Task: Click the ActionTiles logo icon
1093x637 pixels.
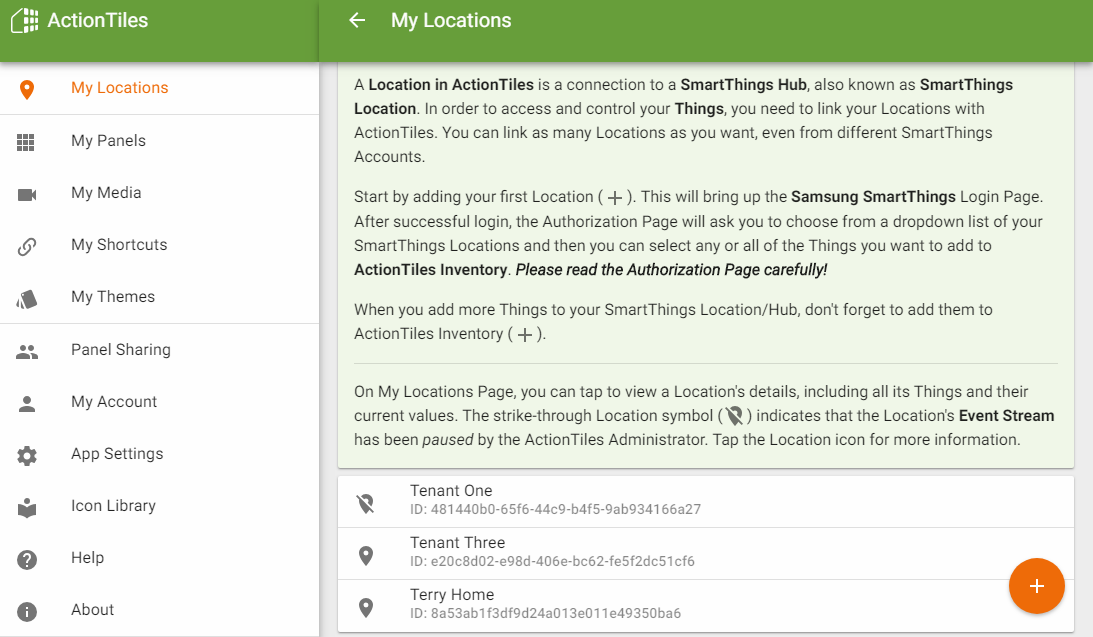Action: (25, 20)
